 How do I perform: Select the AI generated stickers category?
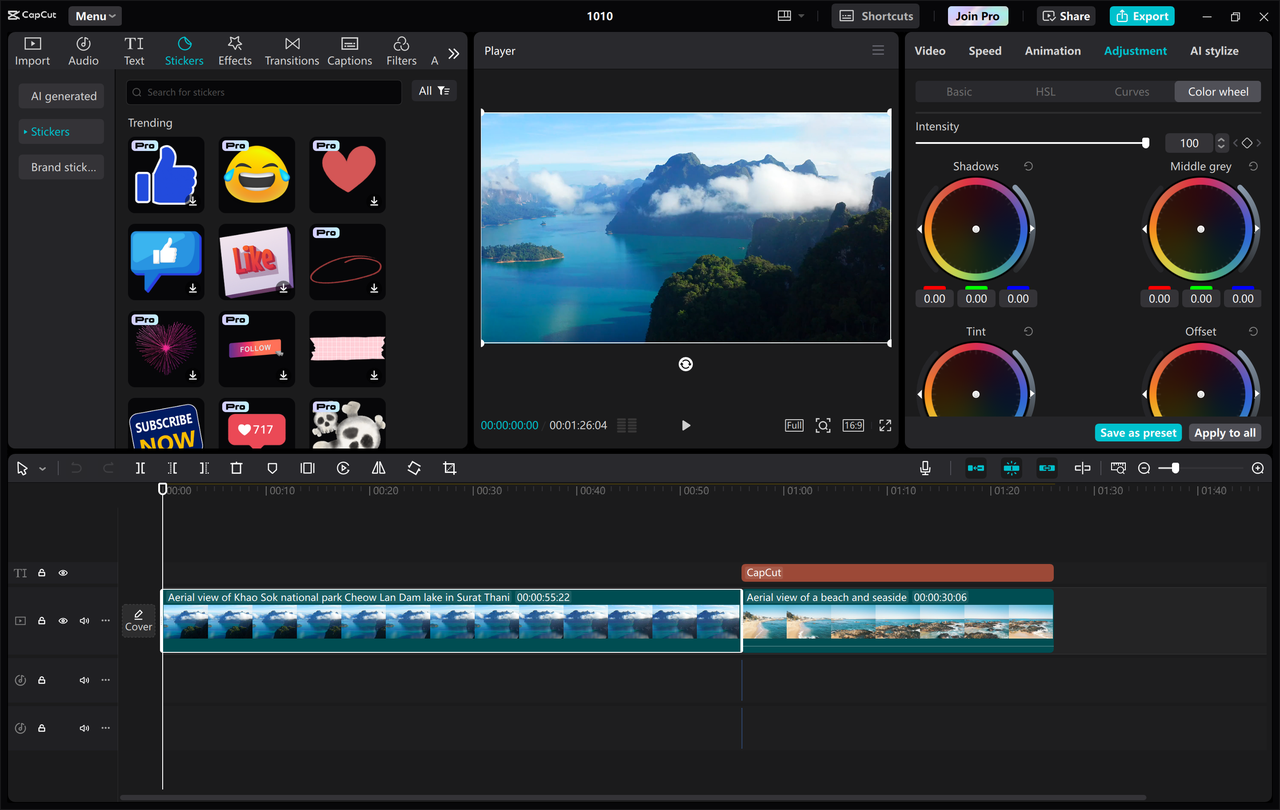click(62, 96)
